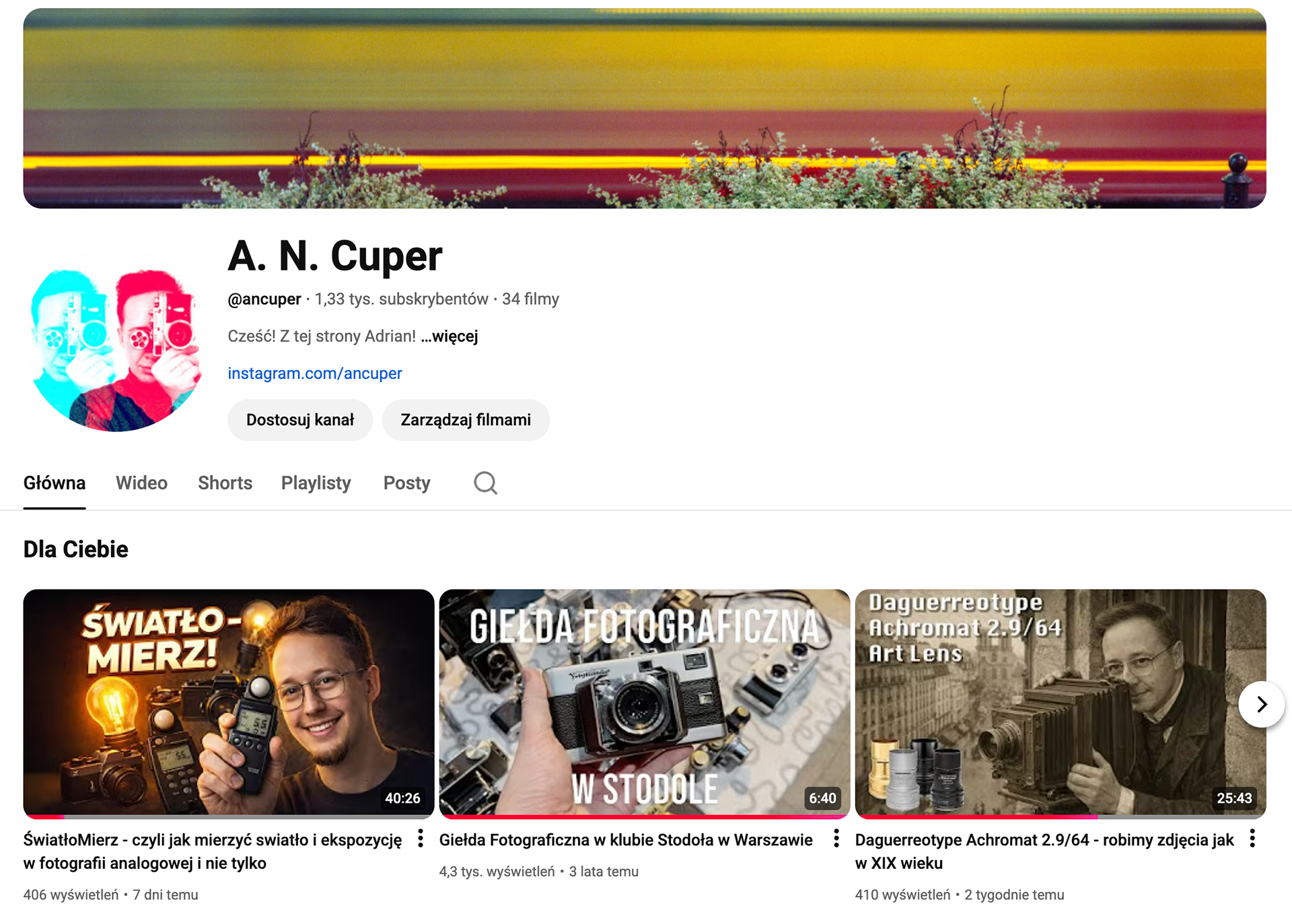Play the Giełda Fotograficzna w Stodole thumbnail
Viewport: 1292px width, 924px height.
point(644,702)
